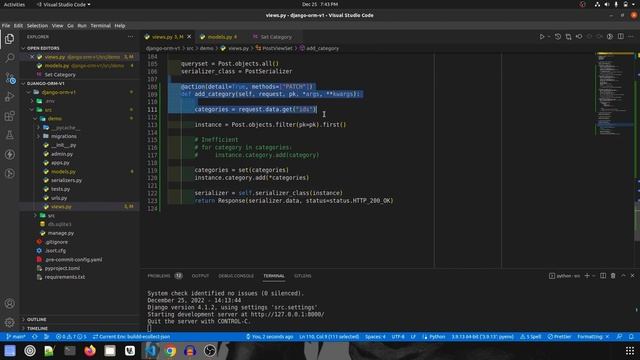Open the Search view in activity bar

click(9, 58)
